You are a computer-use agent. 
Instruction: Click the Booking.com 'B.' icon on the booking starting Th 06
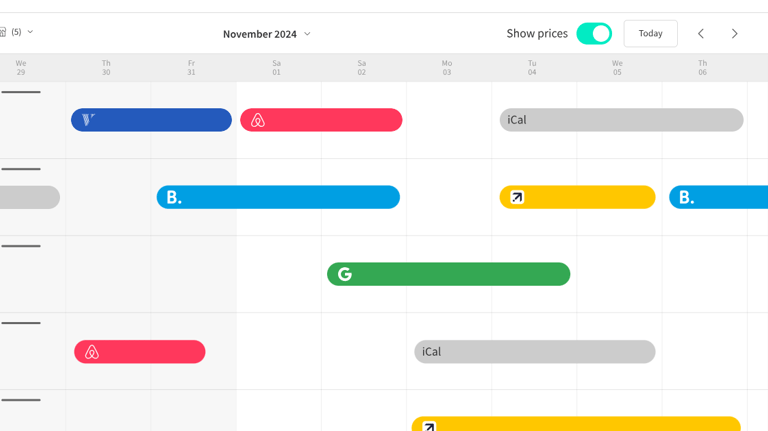point(686,198)
